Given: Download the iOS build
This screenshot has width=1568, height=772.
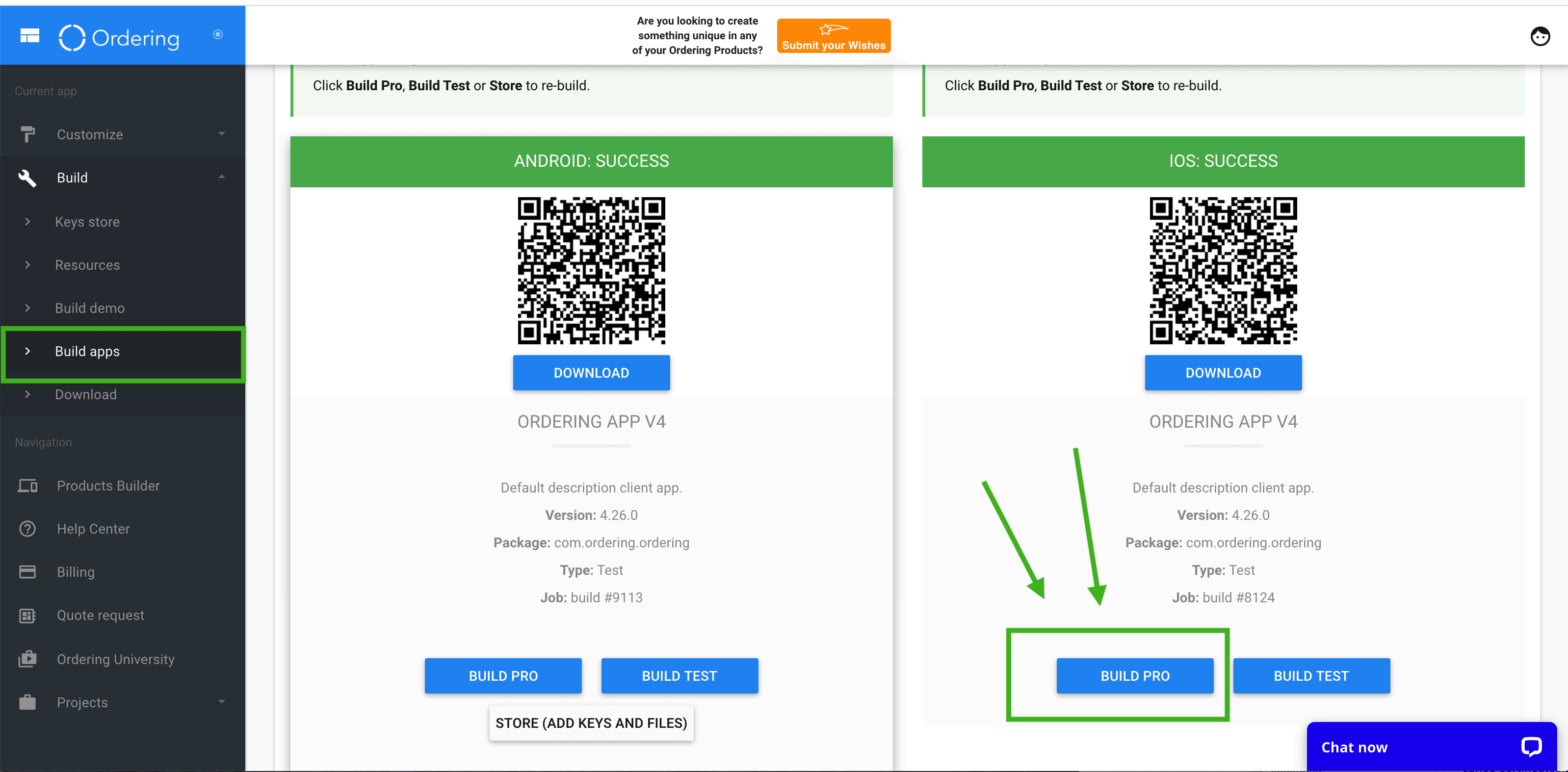Looking at the screenshot, I should tap(1223, 373).
